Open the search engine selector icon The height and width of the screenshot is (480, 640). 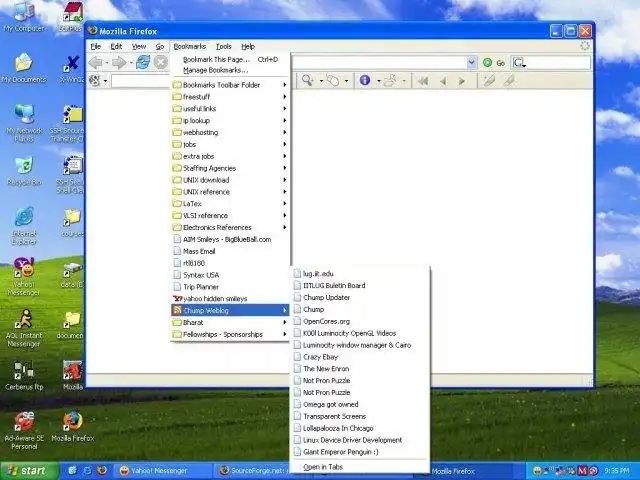[x=519, y=63]
